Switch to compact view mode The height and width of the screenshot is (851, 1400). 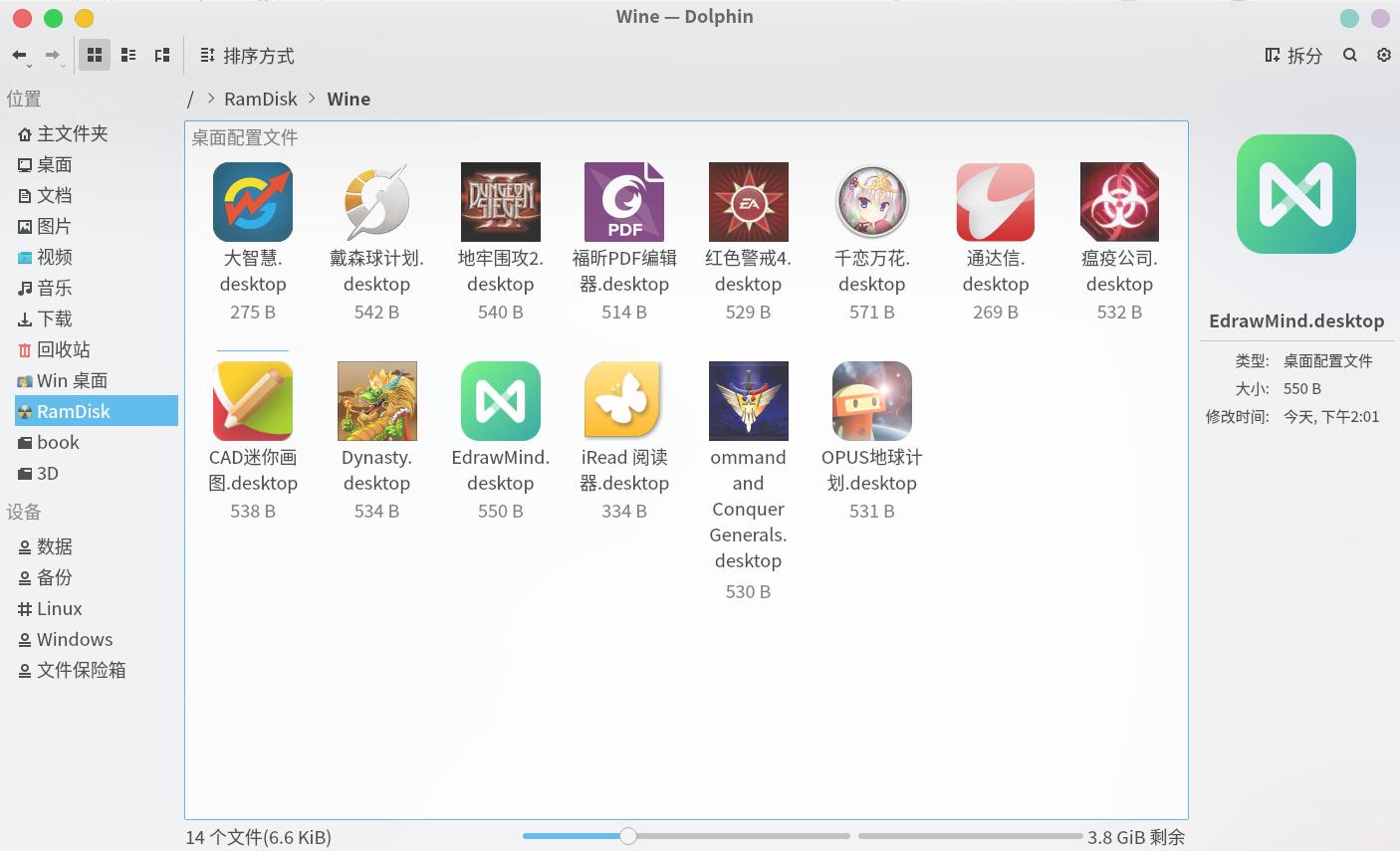point(128,56)
